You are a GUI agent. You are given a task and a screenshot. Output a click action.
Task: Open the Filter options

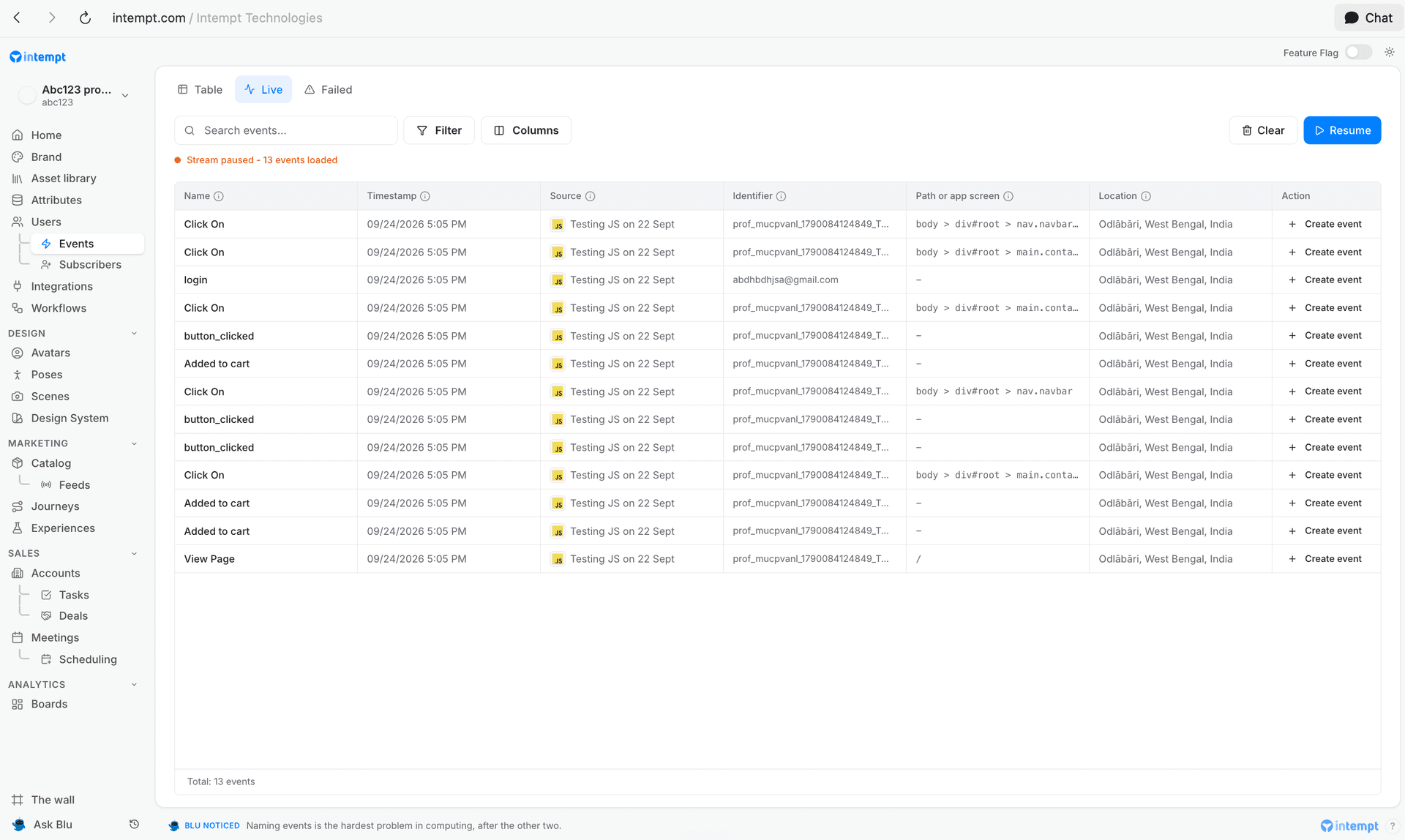[x=439, y=131]
